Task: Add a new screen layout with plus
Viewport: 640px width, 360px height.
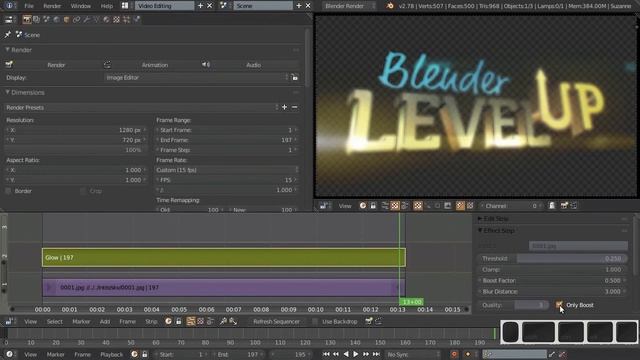Action: pos(200,6)
